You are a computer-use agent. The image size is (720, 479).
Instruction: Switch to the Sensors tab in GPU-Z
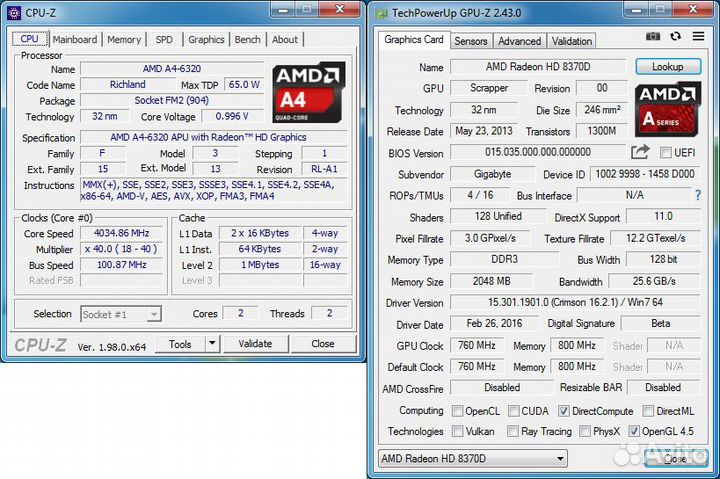[x=471, y=41]
